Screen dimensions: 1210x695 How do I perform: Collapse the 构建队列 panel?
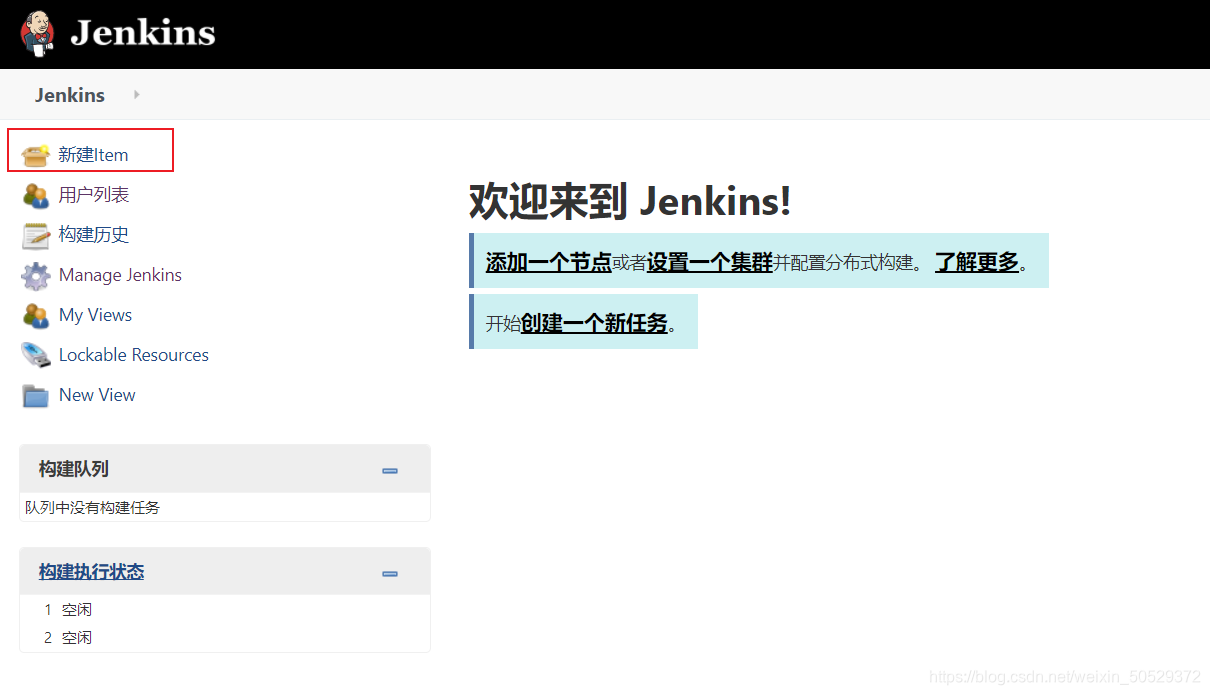coord(390,470)
